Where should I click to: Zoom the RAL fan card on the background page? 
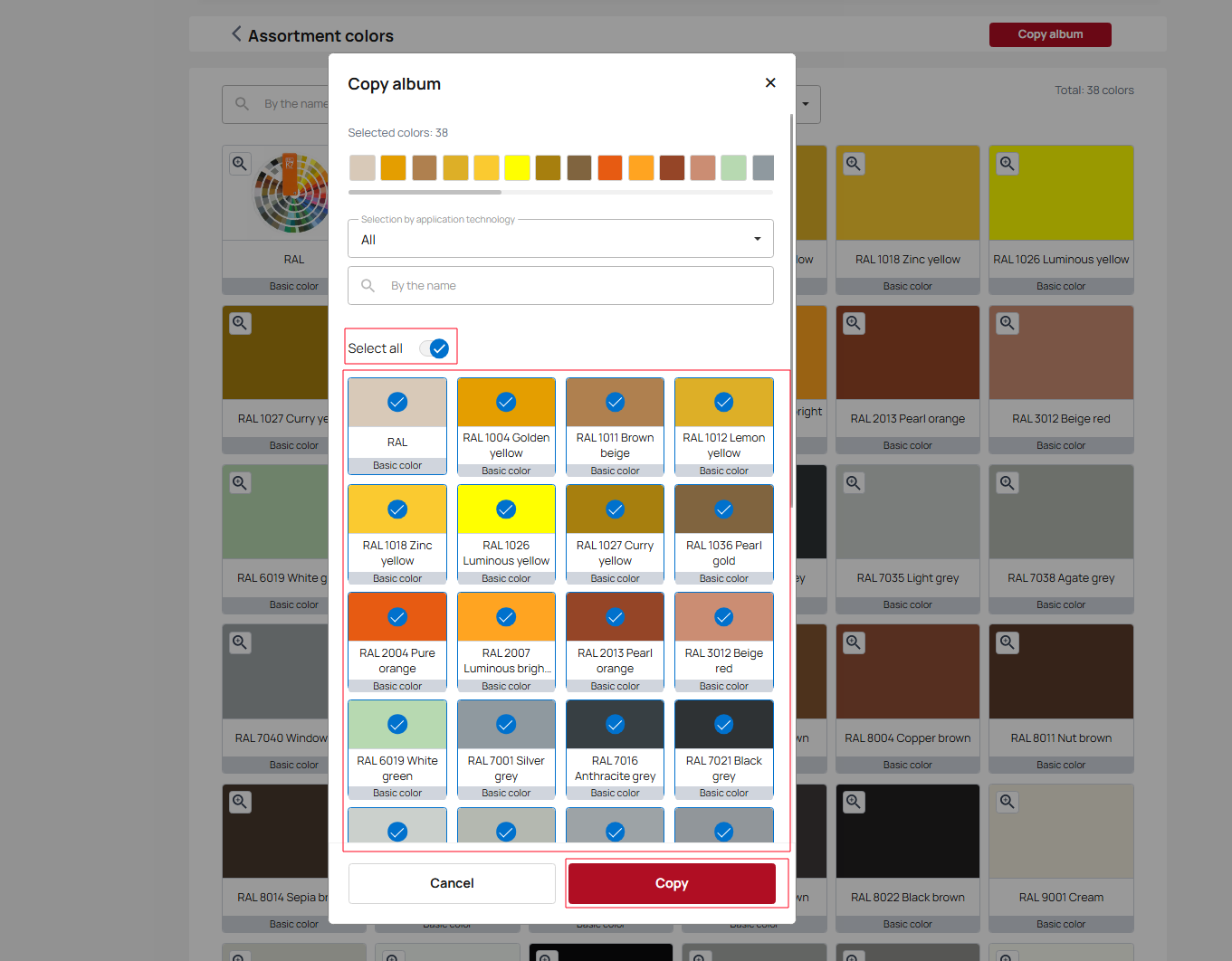click(240, 164)
